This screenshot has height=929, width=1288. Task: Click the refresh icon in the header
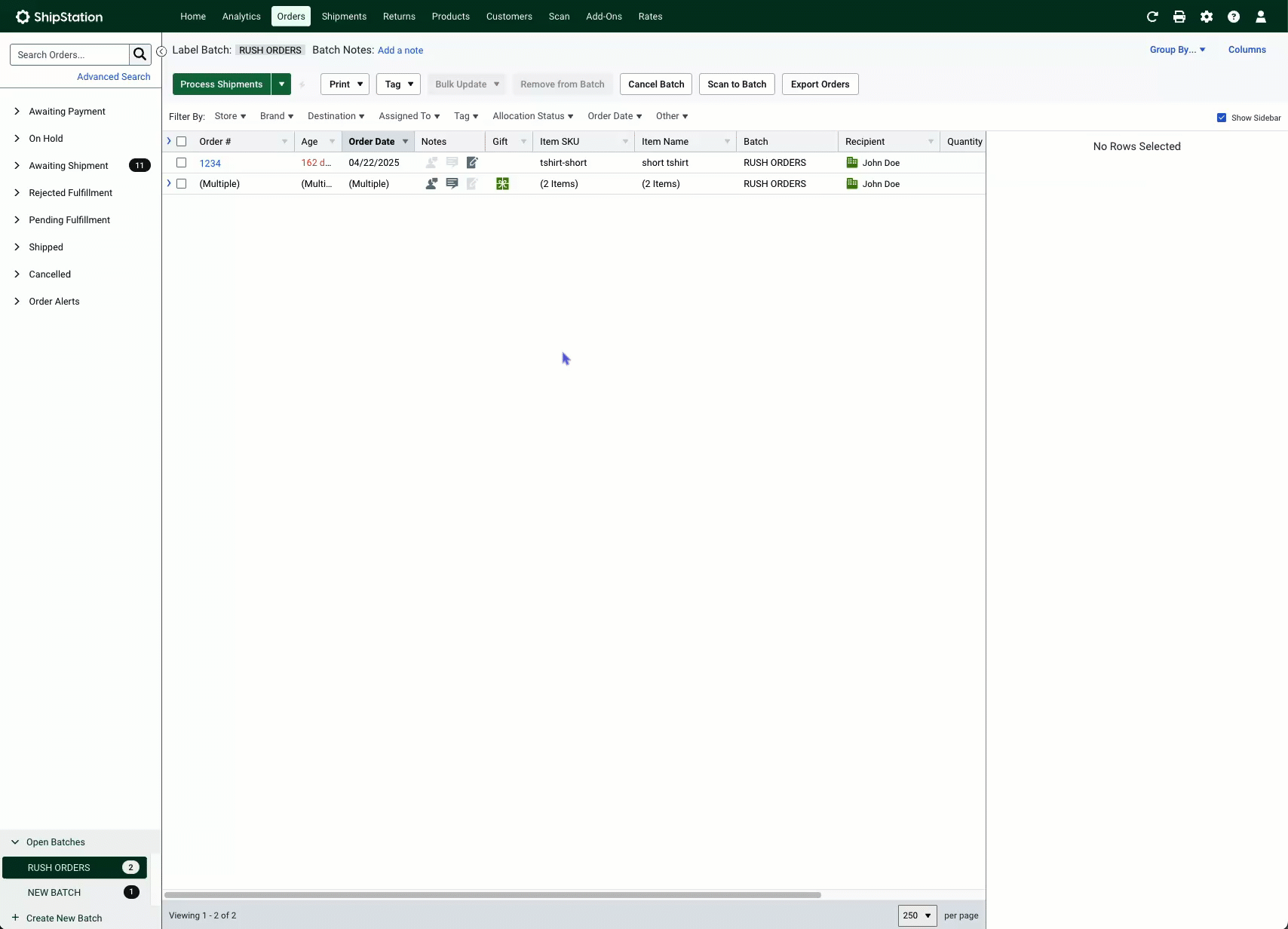(x=1152, y=17)
